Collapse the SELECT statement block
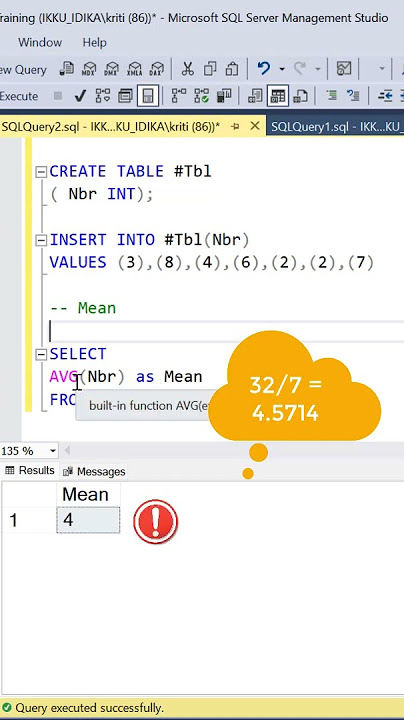Screen dimensions: 404x720 [x=41, y=354]
